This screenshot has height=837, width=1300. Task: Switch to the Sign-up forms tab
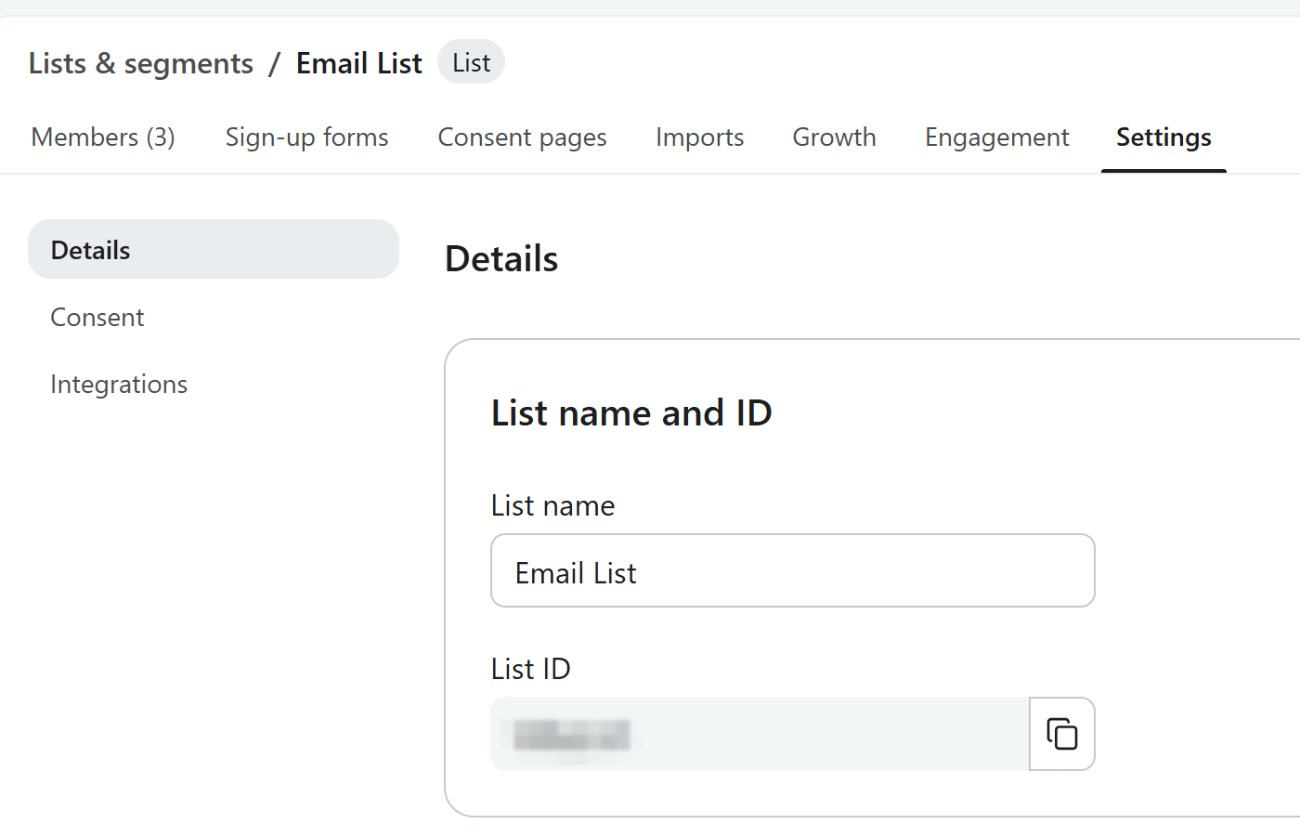coord(307,137)
